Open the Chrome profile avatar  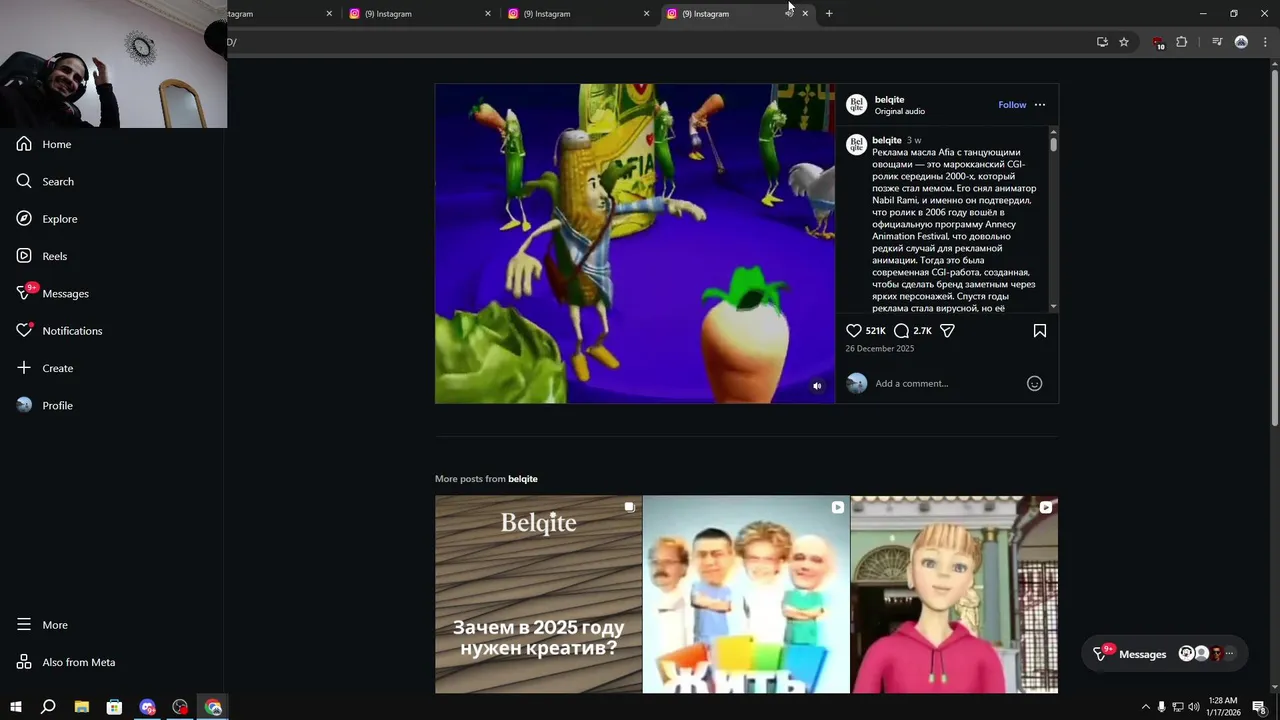click(1241, 42)
